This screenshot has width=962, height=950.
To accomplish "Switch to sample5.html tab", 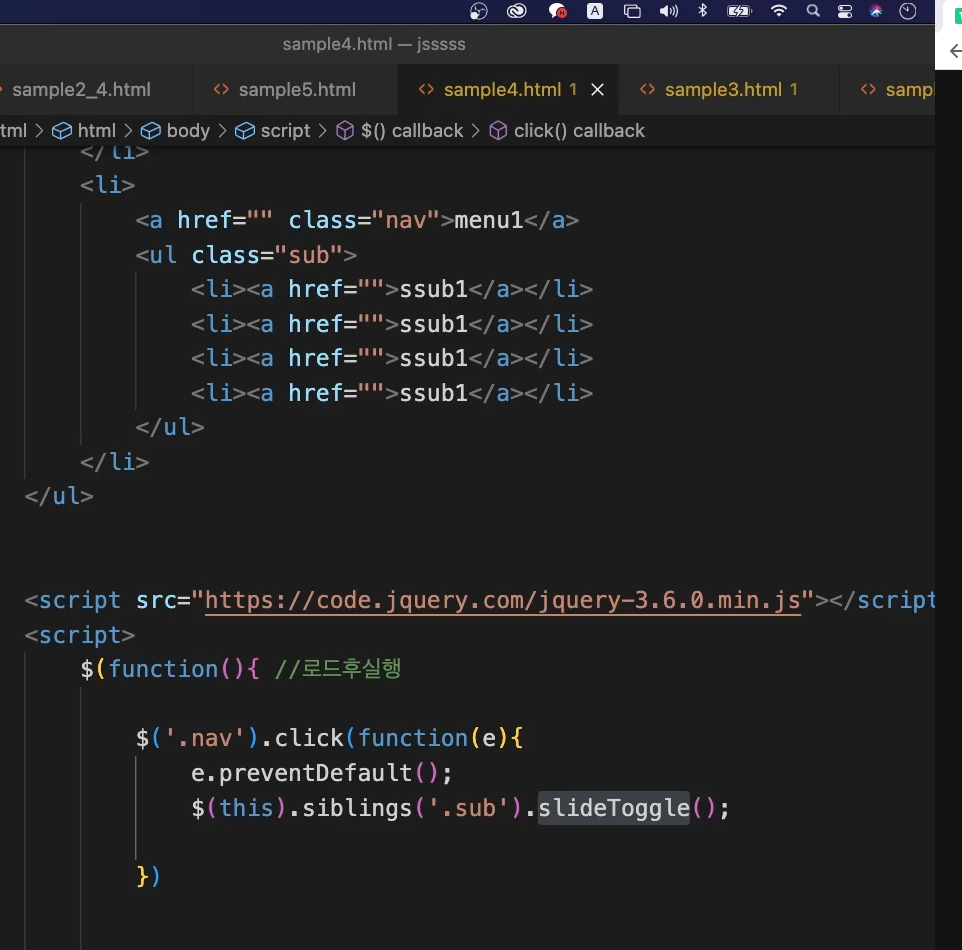I will point(297,90).
